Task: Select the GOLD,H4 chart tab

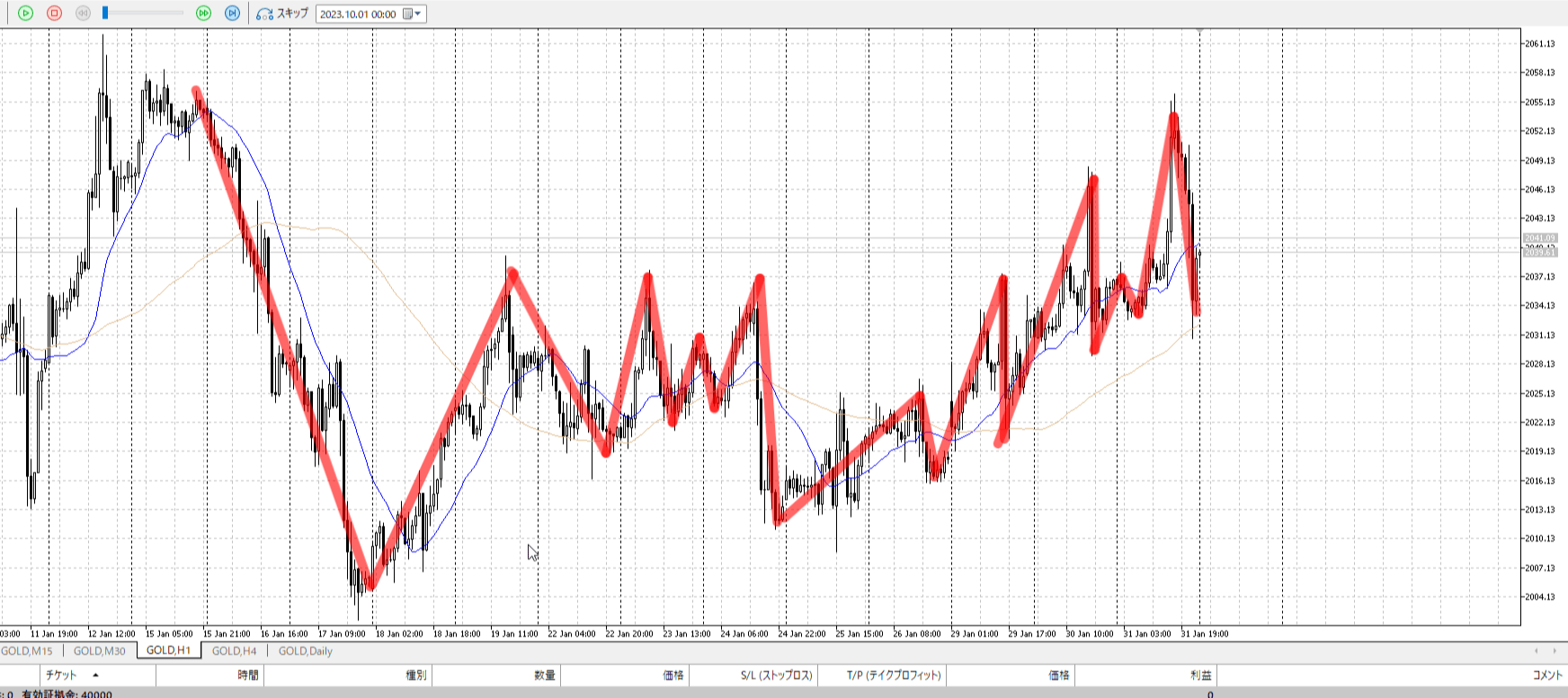Action: [234, 651]
